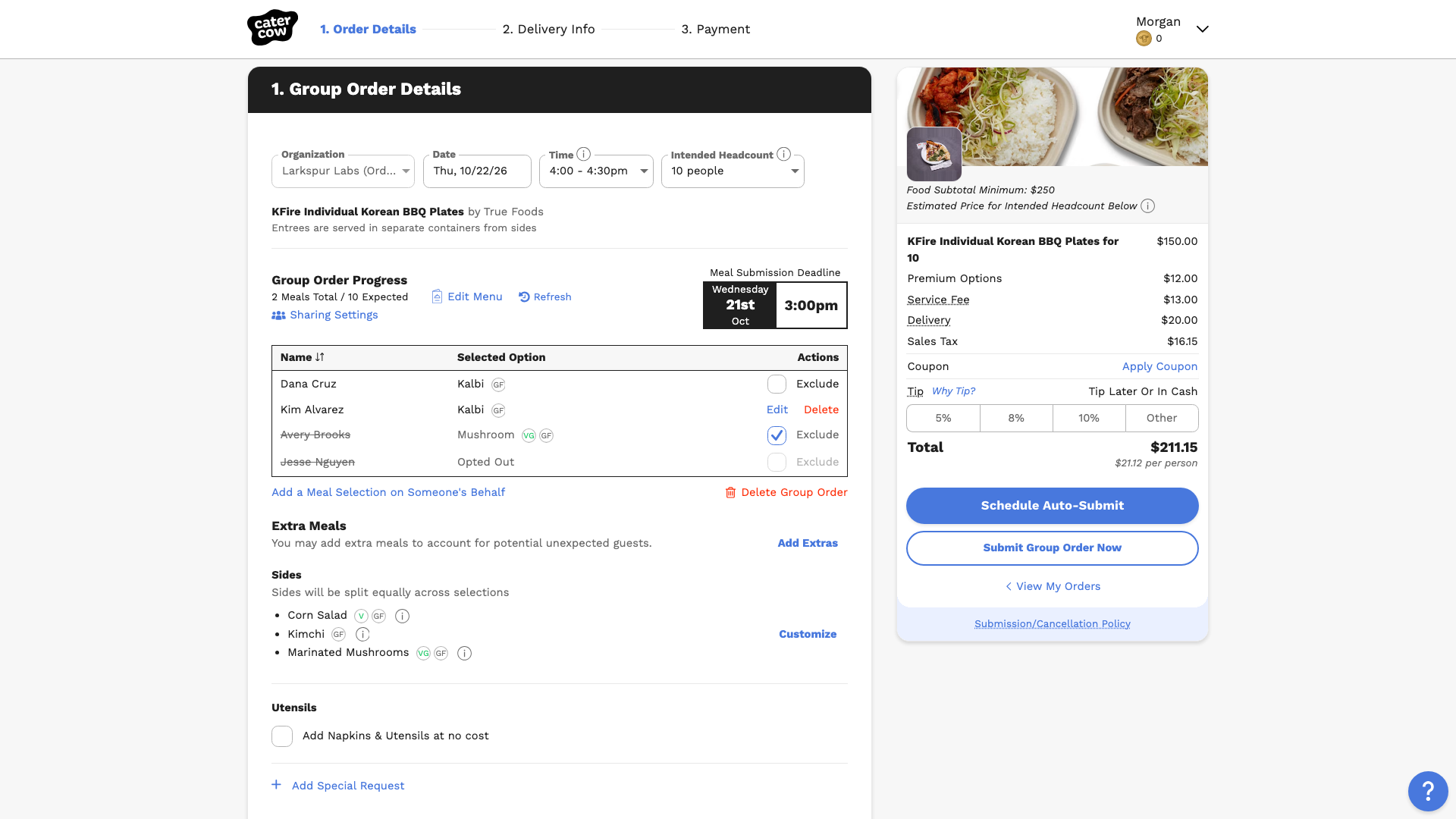Click the Estimated Price info icon
1456x819 pixels.
tap(1148, 206)
